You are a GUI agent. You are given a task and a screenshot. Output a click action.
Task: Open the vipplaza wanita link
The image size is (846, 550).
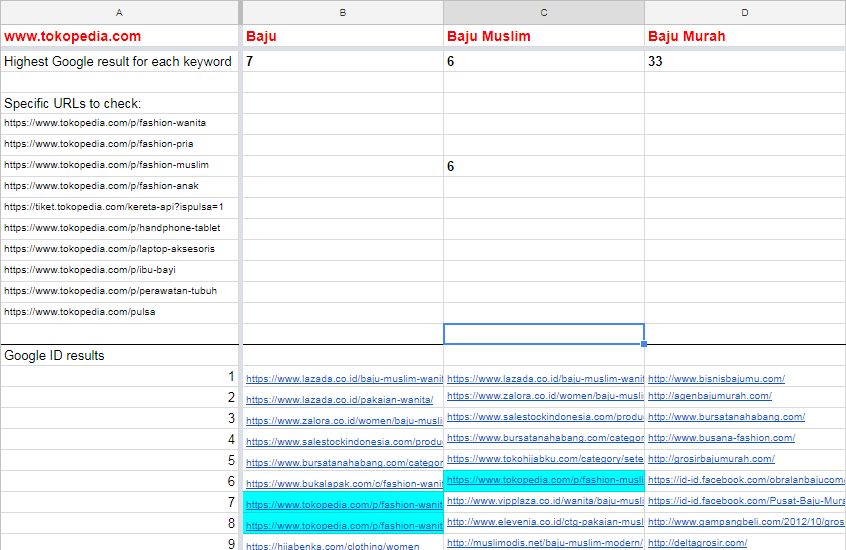click(x=545, y=501)
